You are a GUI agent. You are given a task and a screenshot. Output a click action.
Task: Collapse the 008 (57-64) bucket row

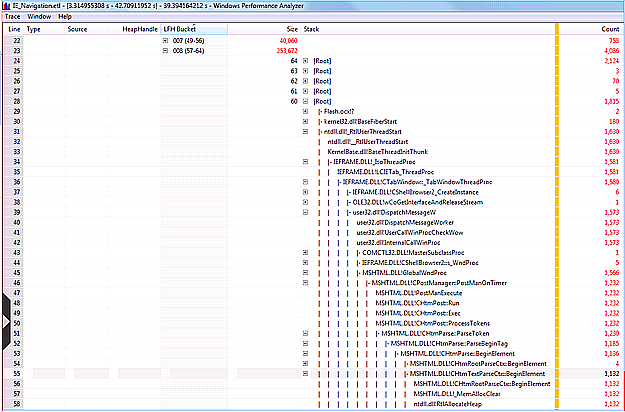point(165,51)
